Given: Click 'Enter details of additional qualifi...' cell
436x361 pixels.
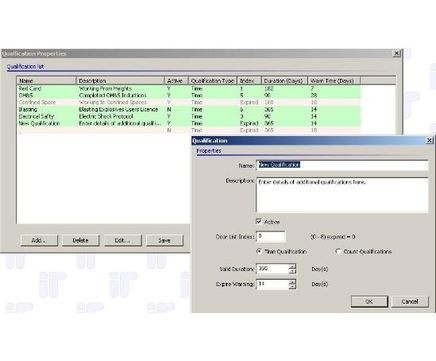Looking at the screenshot, I should pyautogui.click(x=120, y=123).
